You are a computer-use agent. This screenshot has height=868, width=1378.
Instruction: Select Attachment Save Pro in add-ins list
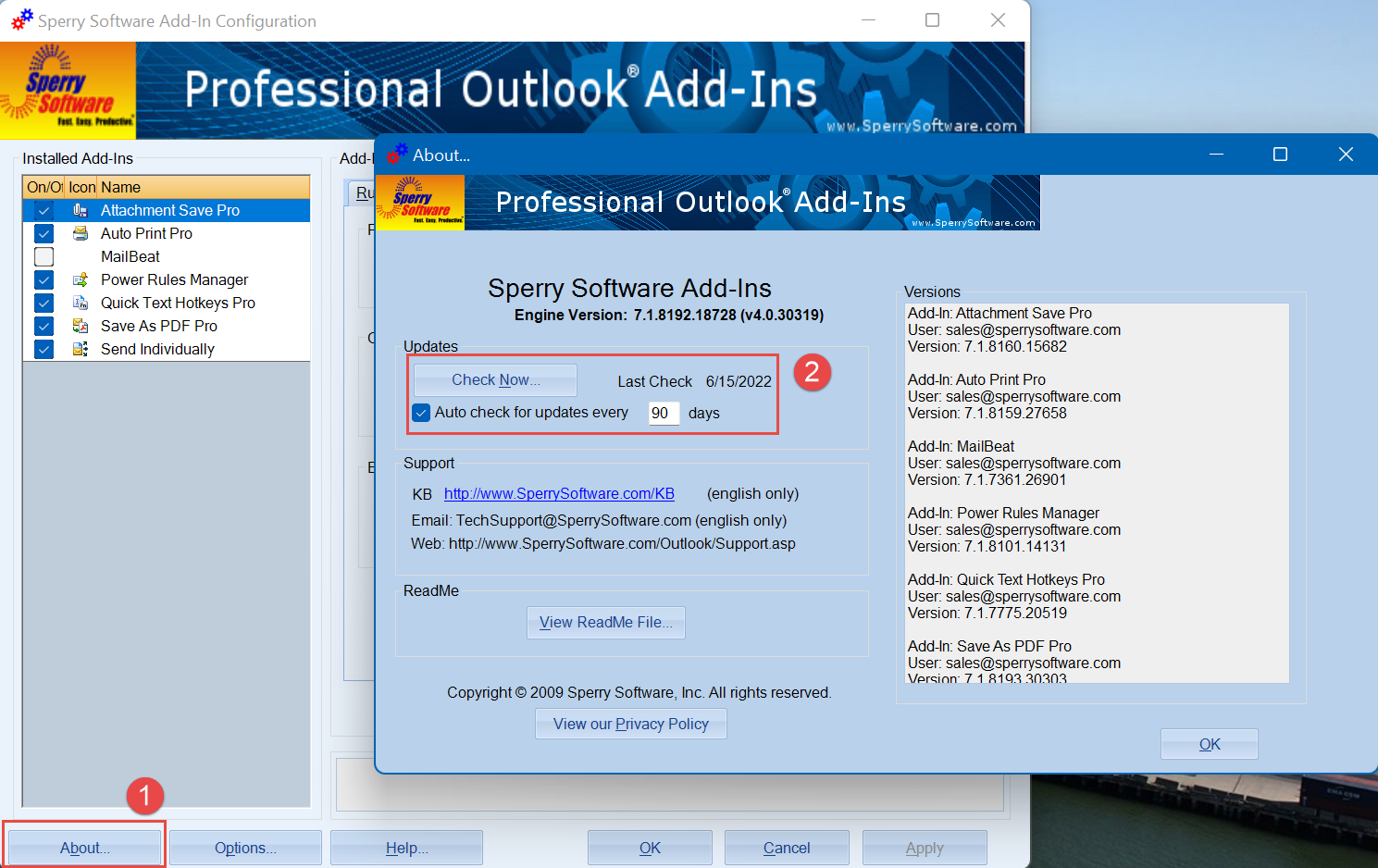point(167,210)
